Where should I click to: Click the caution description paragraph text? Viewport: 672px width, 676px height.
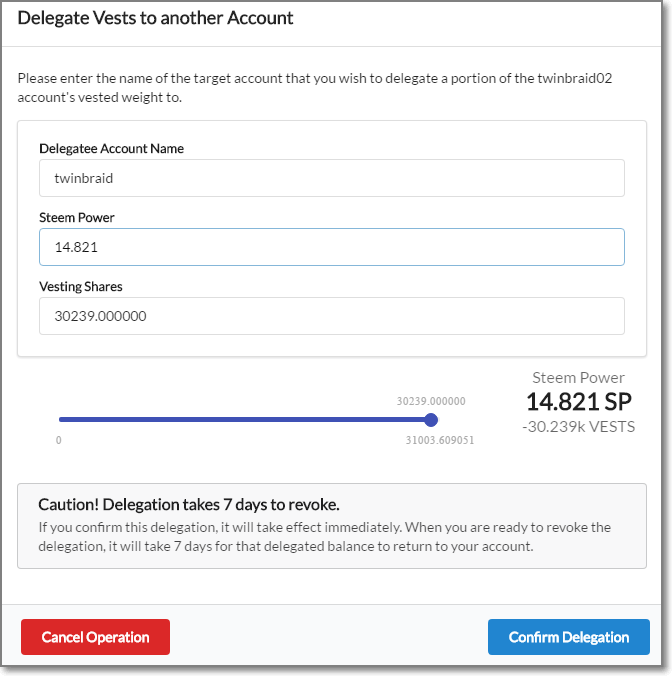click(x=324, y=537)
